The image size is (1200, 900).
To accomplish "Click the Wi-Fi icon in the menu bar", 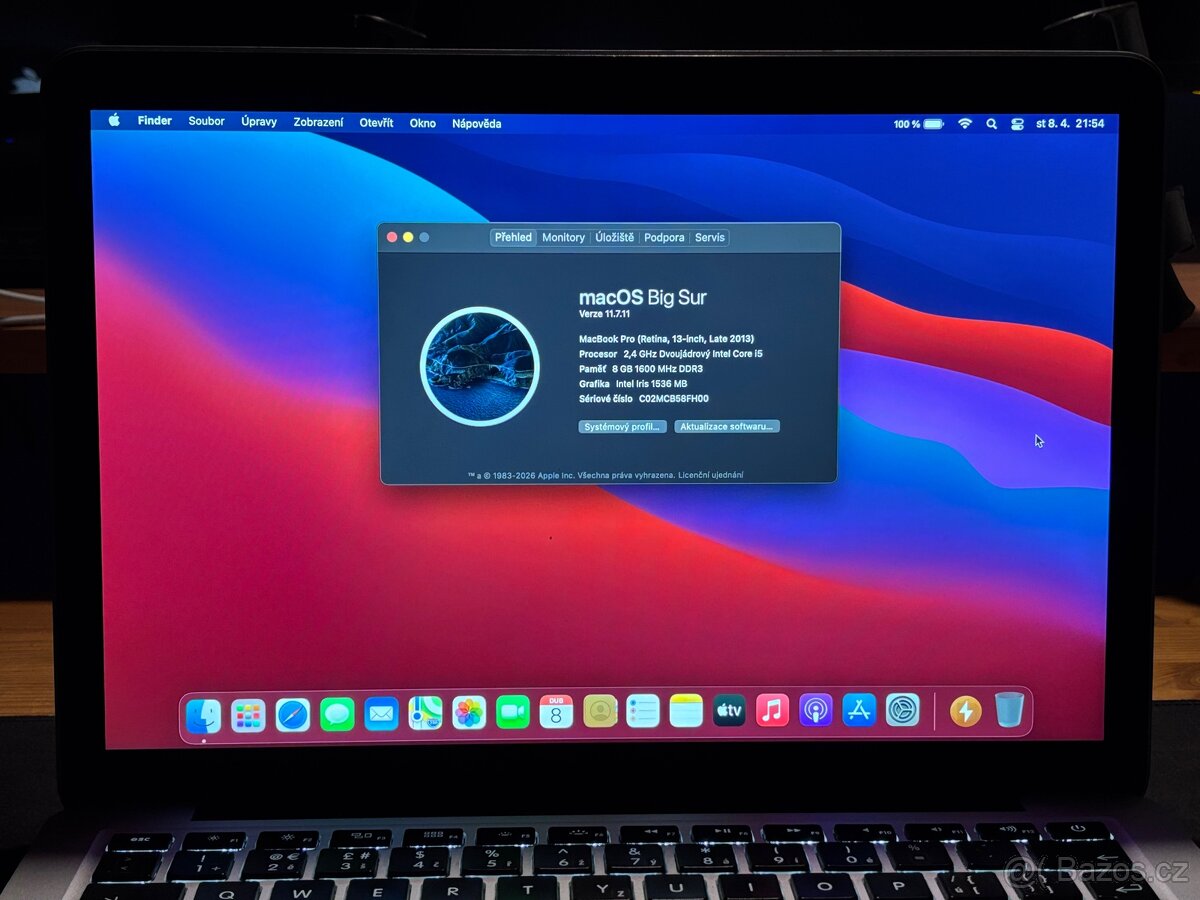I will pyautogui.click(x=963, y=123).
